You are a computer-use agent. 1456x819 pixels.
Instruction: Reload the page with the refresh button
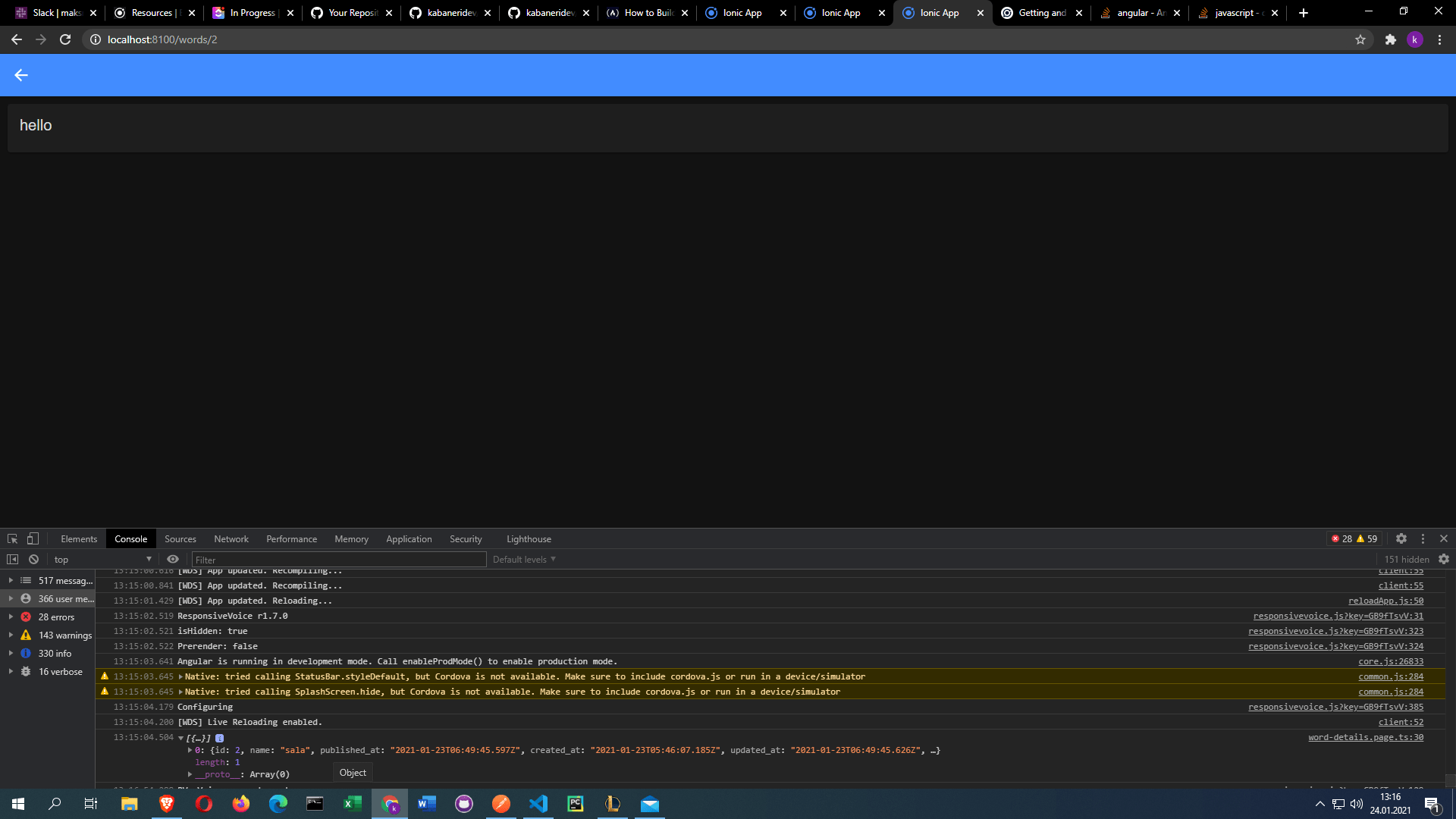coord(65,39)
